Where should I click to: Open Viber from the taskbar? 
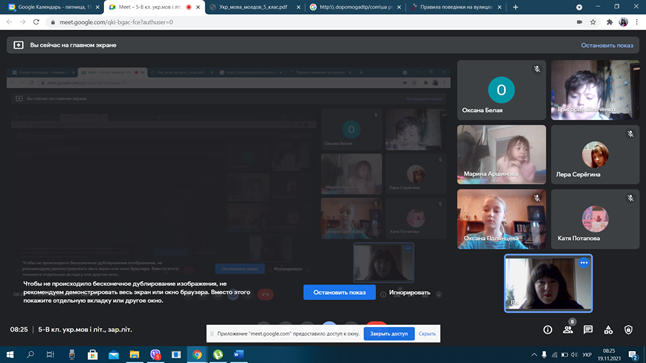pyautogui.click(x=155, y=354)
